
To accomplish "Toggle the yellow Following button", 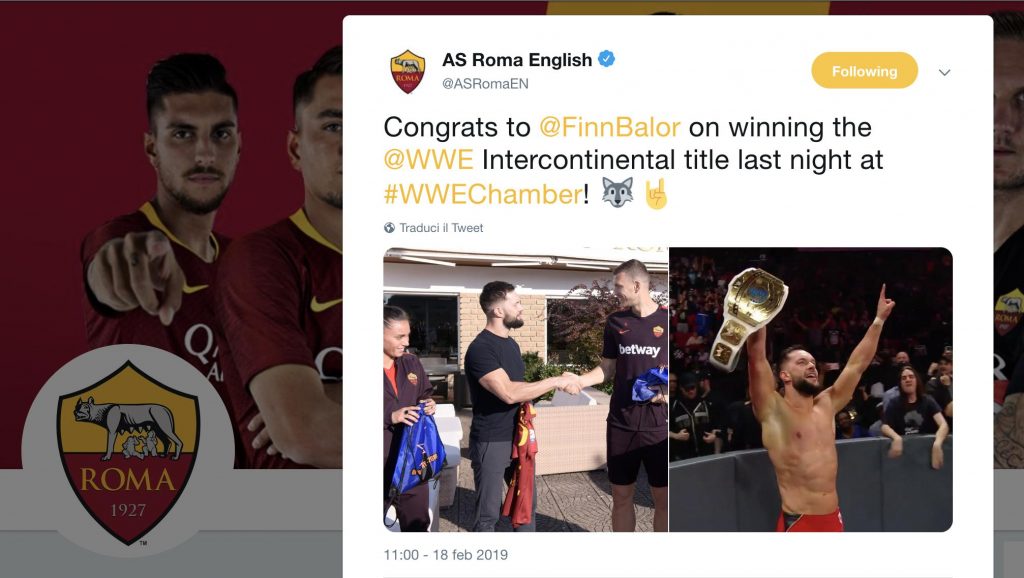I will pos(864,71).
